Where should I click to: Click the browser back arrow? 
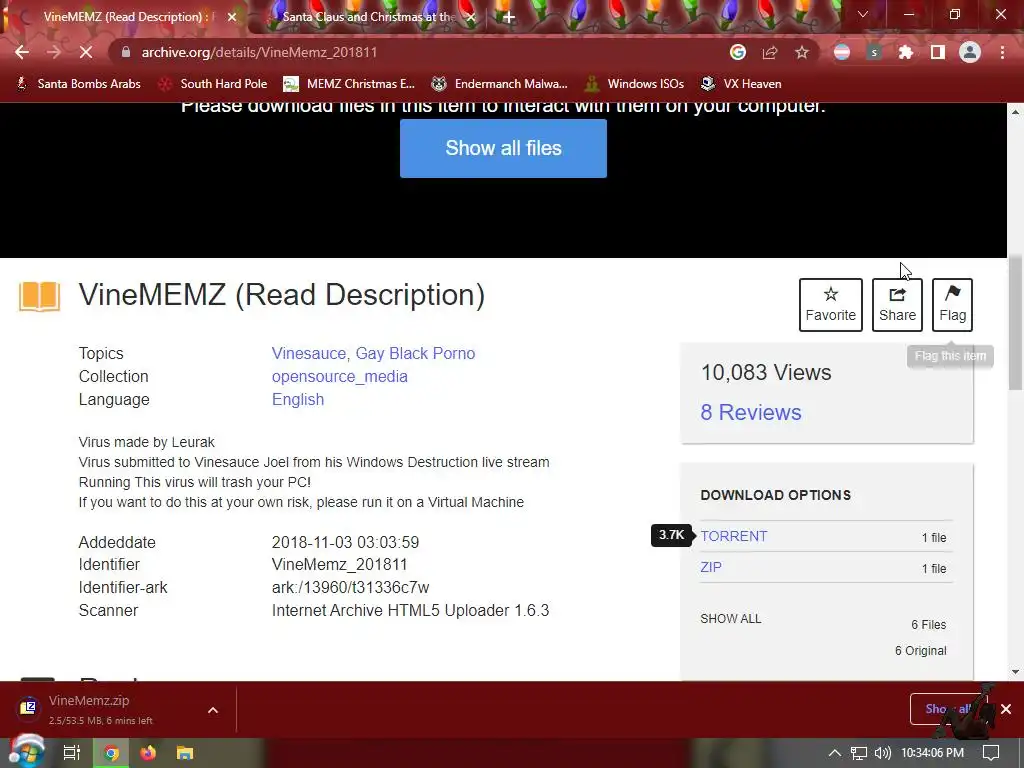point(22,52)
